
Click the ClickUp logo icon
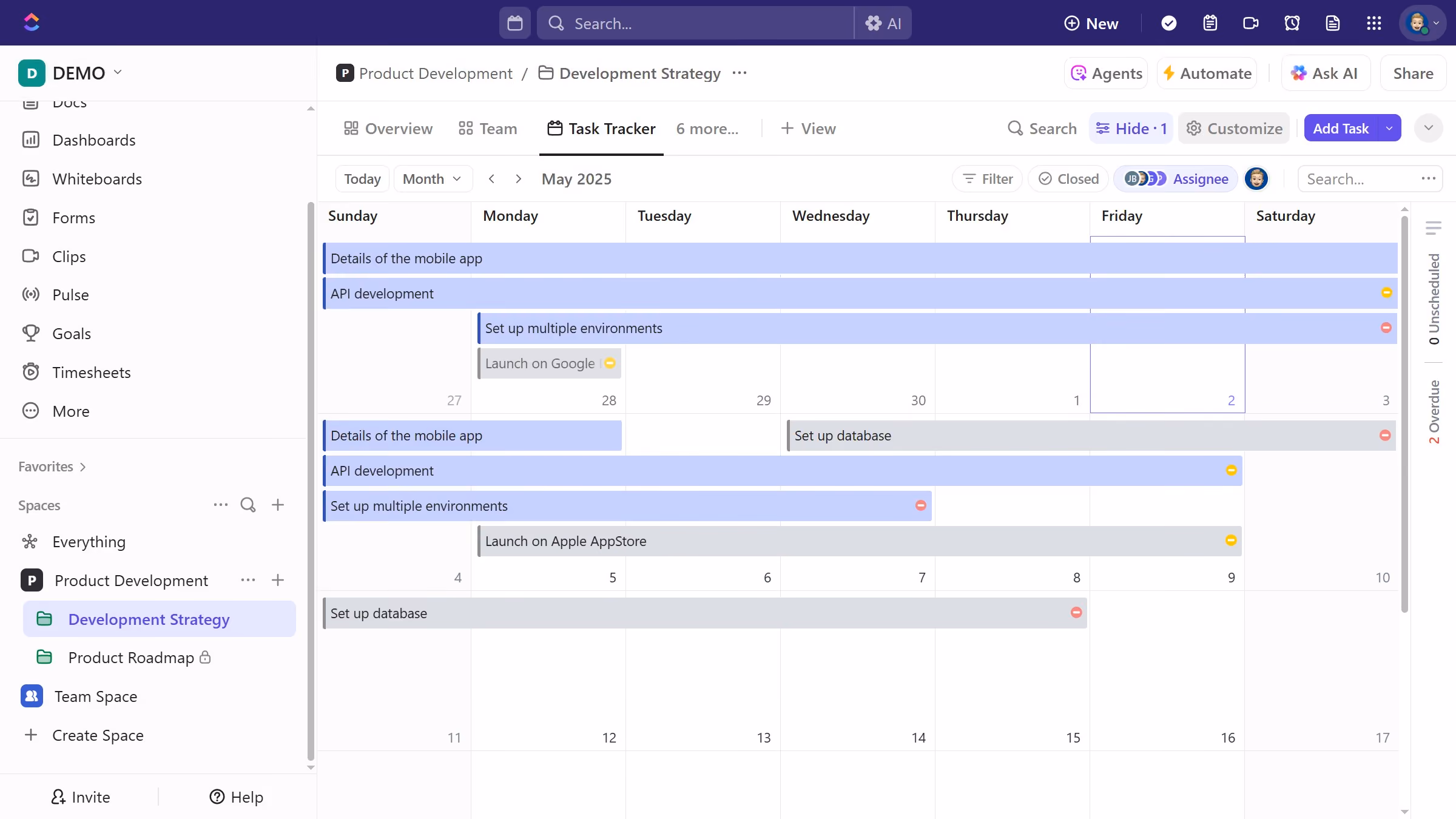32,22
